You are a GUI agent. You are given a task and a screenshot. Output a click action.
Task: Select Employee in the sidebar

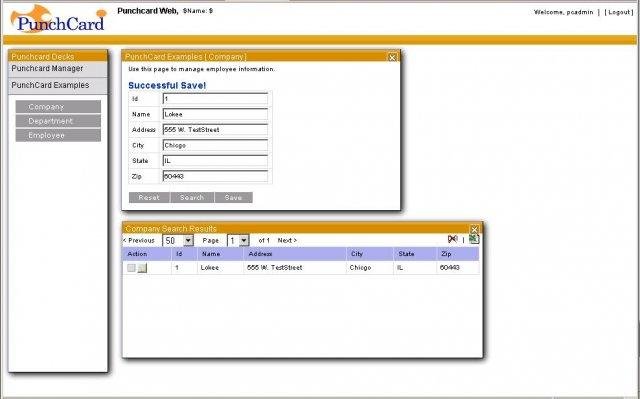click(58, 135)
